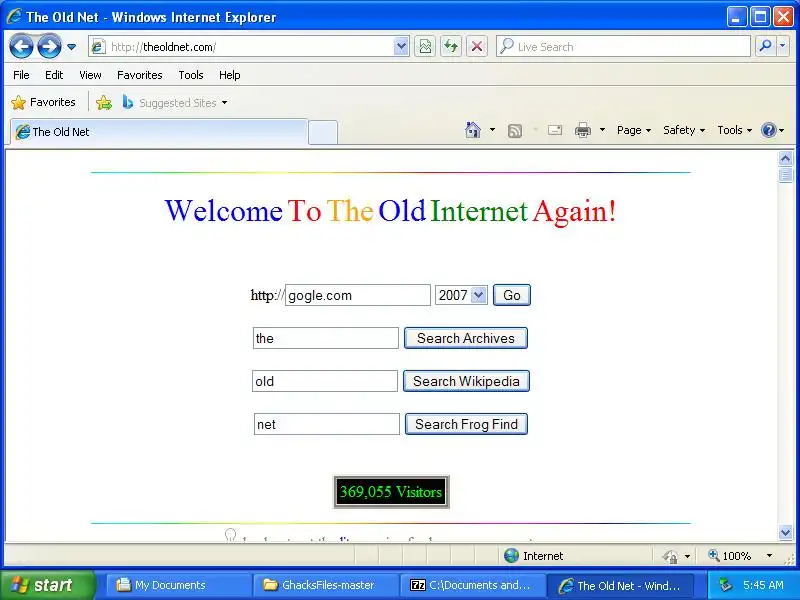The image size is (800, 600).
Task: Add page to Favorites bar icon
Action: pos(104,103)
